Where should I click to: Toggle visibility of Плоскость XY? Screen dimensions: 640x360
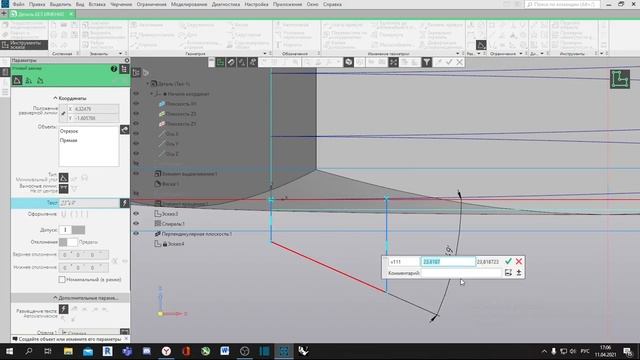point(136,104)
